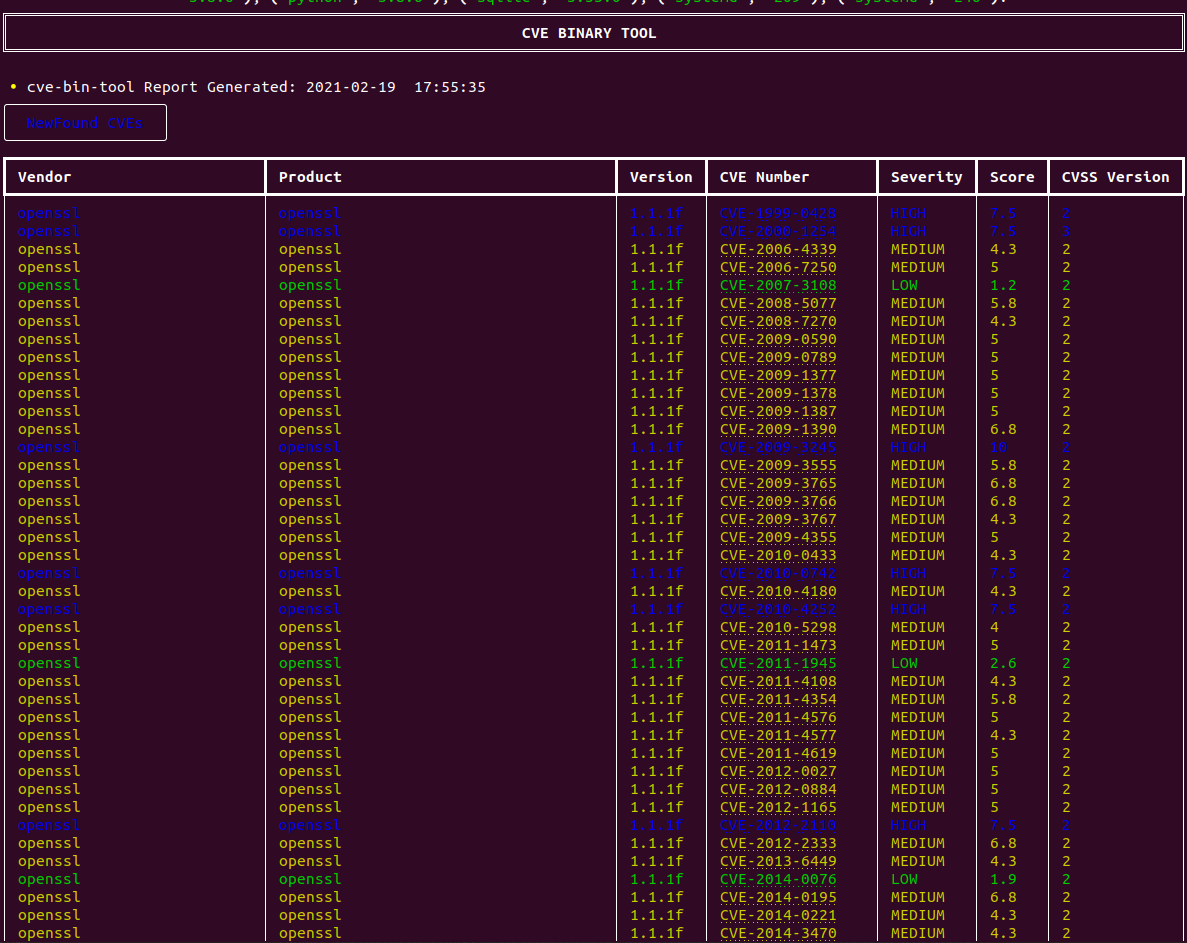Click the CVE BINARY TOOL title banner
The height and width of the screenshot is (943, 1187).
pyautogui.click(x=589, y=33)
